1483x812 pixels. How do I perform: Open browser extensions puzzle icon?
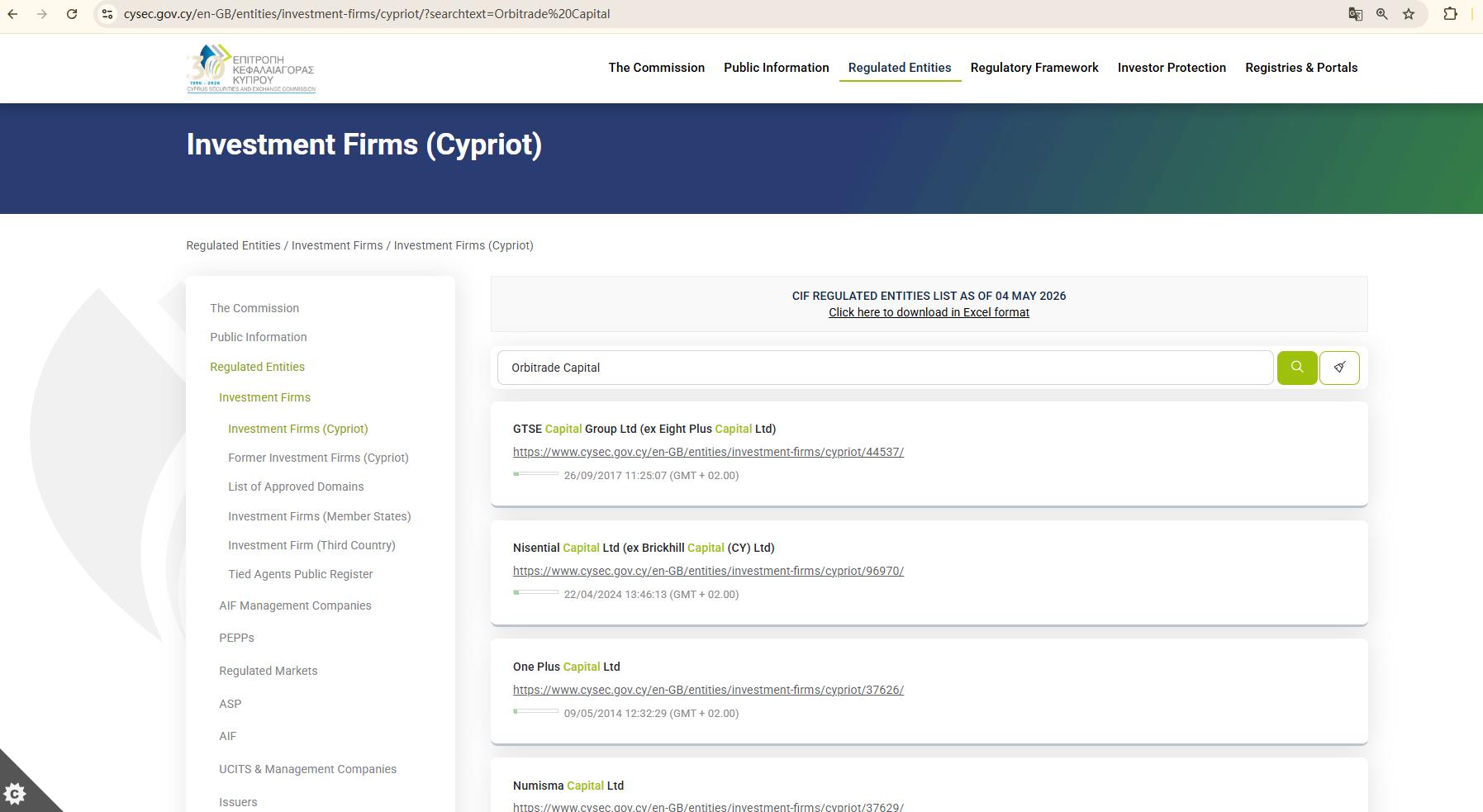pos(1450,14)
